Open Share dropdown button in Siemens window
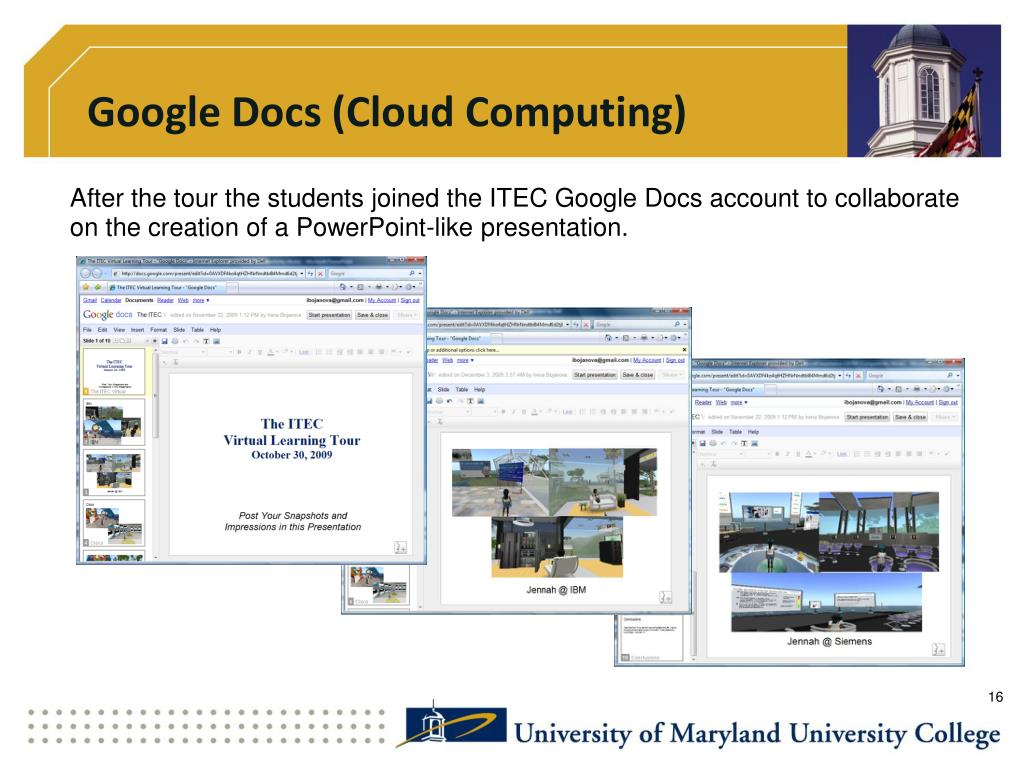The width and height of the screenshot is (1024, 768). pyautogui.click(x=944, y=417)
